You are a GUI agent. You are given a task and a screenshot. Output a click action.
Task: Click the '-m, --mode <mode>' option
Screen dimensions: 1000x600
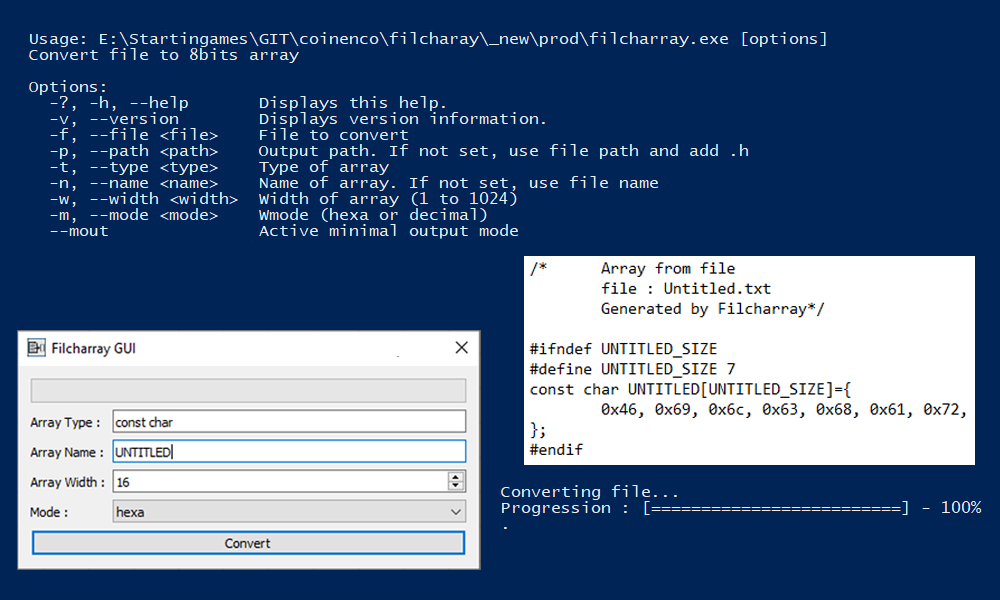tap(134, 215)
